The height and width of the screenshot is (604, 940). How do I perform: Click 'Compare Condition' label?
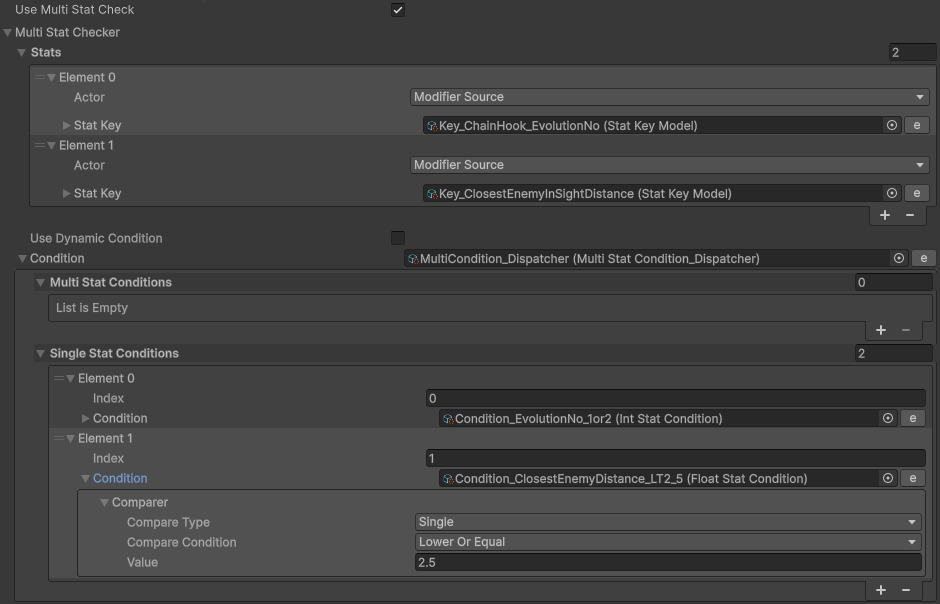(182, 542)
